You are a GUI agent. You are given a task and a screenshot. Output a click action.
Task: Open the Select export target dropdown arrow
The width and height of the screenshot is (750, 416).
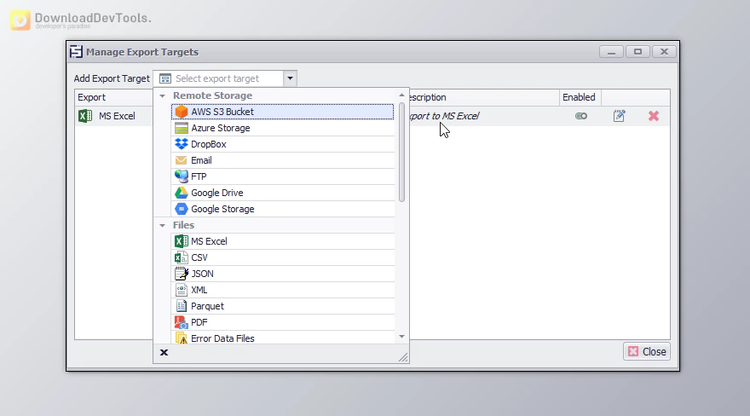pyautogui.click(x=290, y=78)
